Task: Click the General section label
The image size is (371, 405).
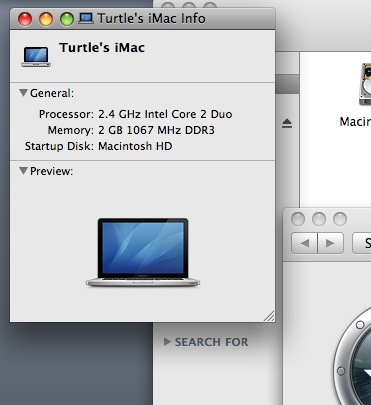Action: click(52, 93)
